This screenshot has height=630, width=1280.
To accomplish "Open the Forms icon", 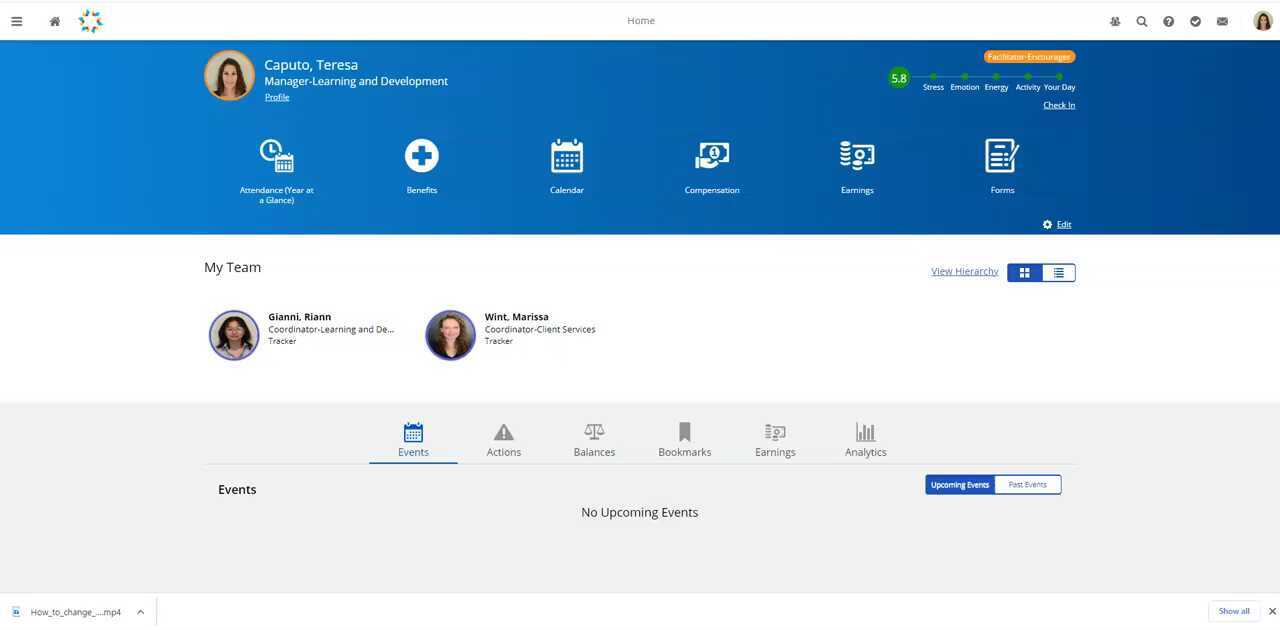I will tap(1002, 156).
